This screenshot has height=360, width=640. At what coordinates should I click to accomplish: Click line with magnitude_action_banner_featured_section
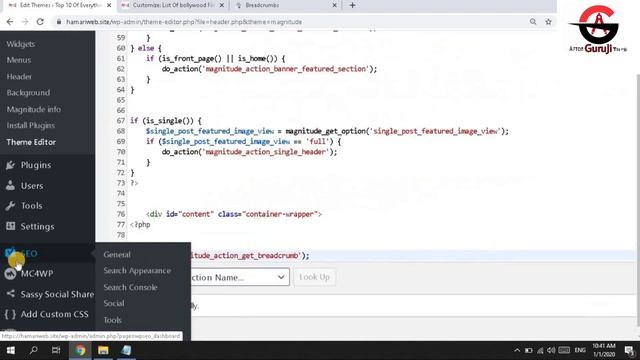269,69
